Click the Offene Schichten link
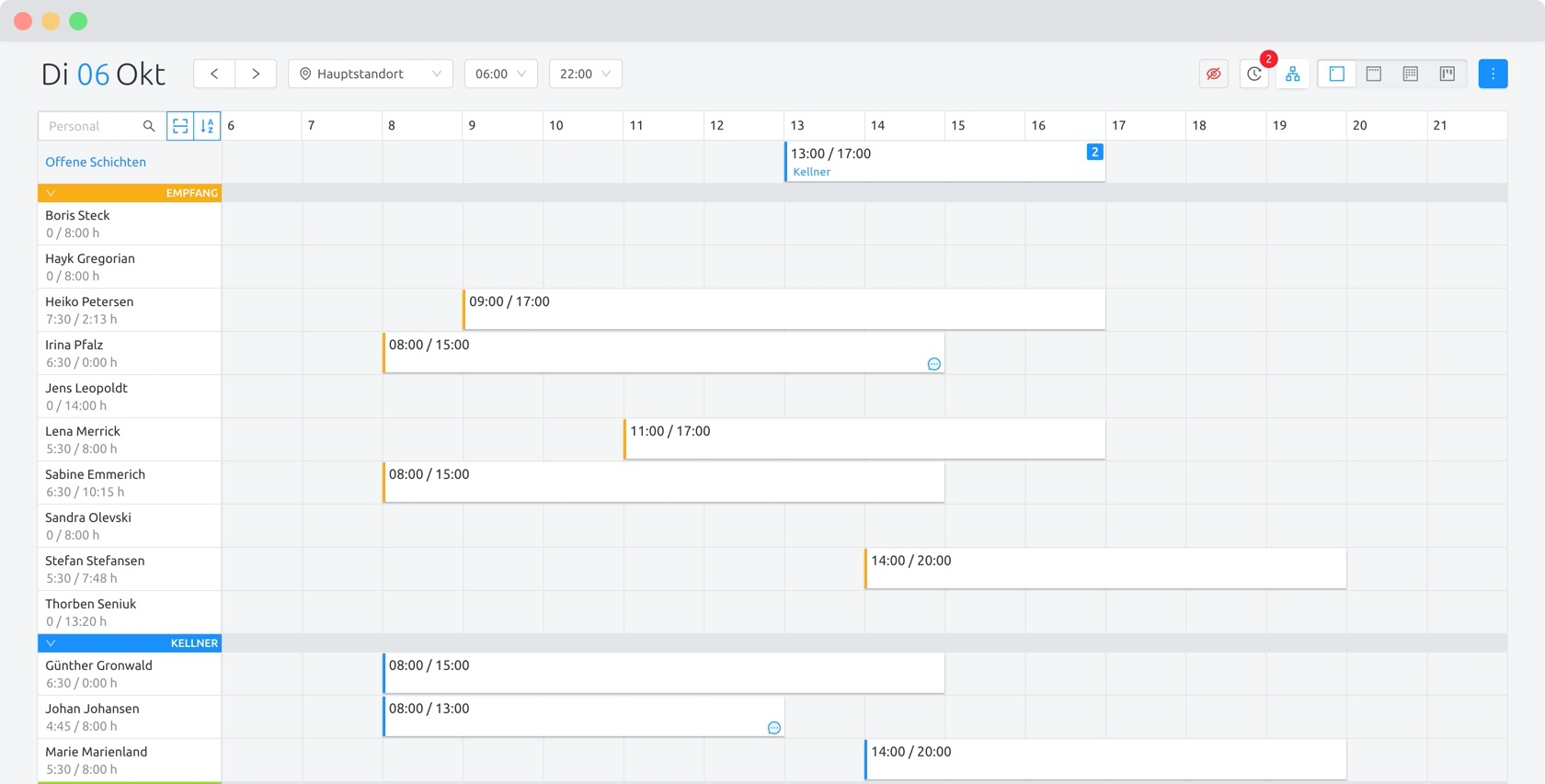The image size is (1545, 784). coord(96,162)
